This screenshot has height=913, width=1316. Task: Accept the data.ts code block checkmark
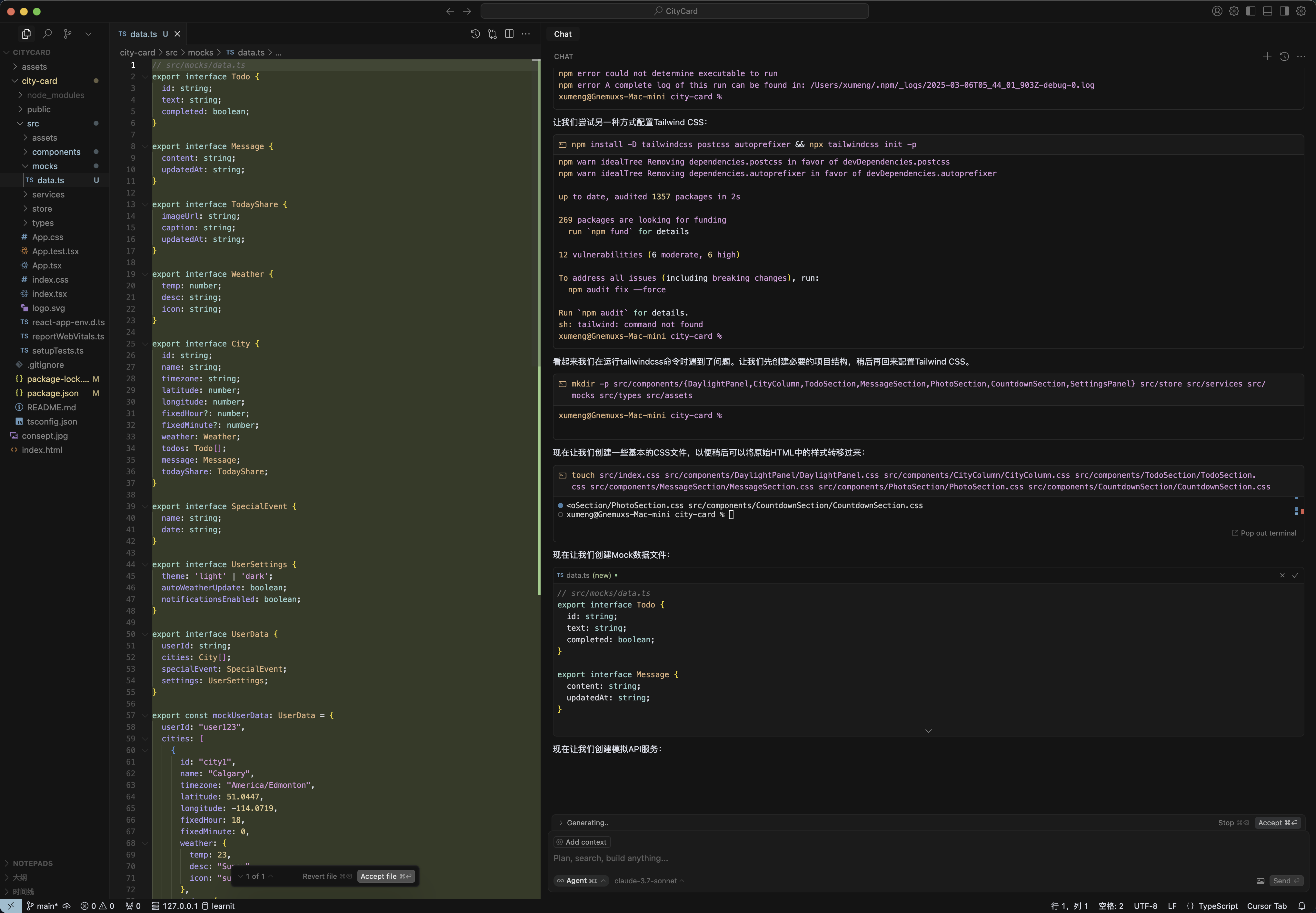(x=1295, y=575)
